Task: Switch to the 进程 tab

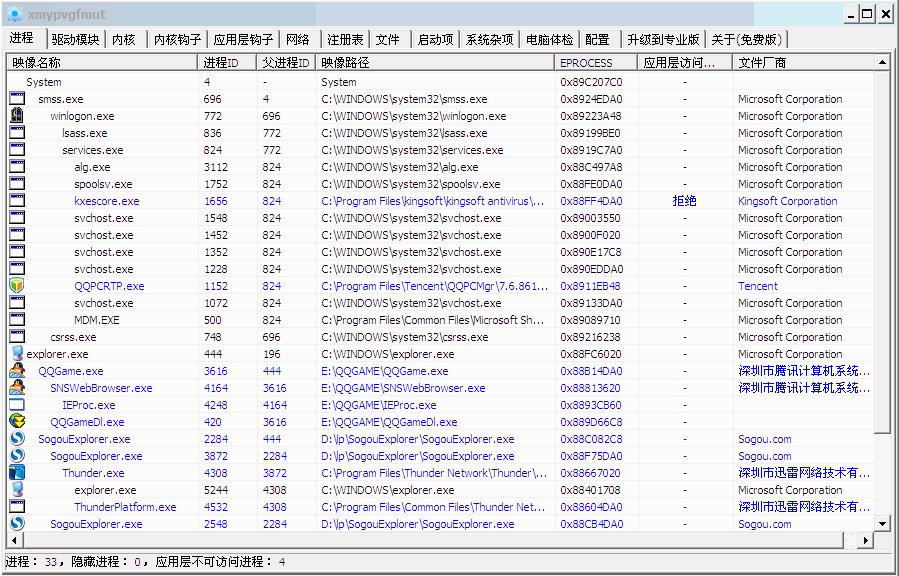Action: 22,38
